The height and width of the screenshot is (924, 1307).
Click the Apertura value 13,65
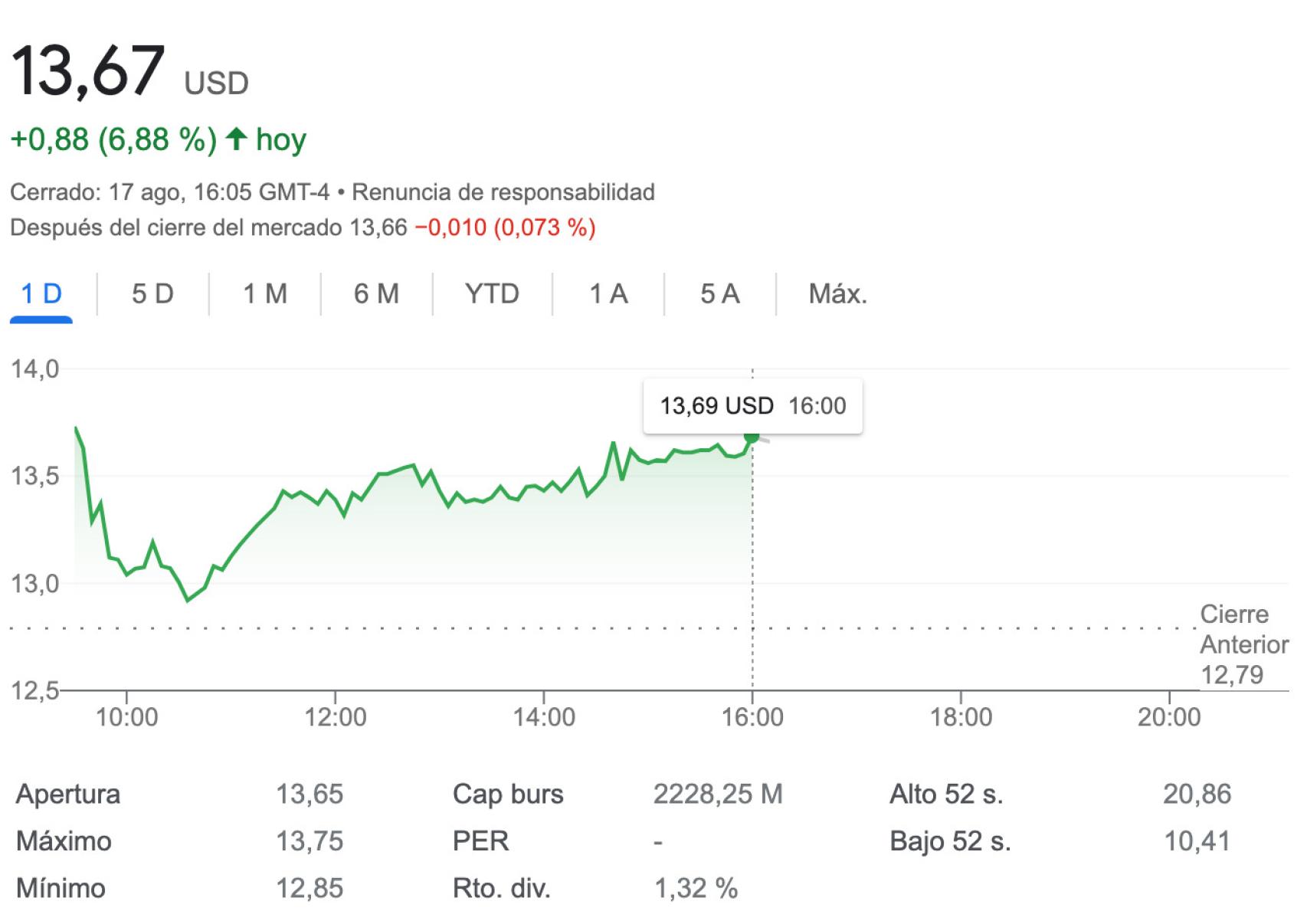(310, 794)
